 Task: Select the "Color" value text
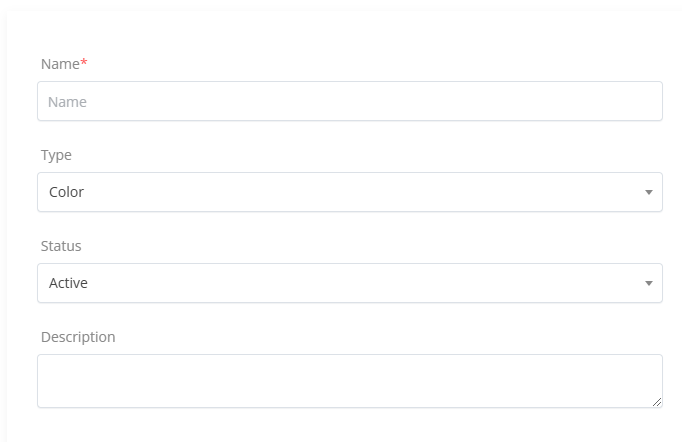click(66, 192)
